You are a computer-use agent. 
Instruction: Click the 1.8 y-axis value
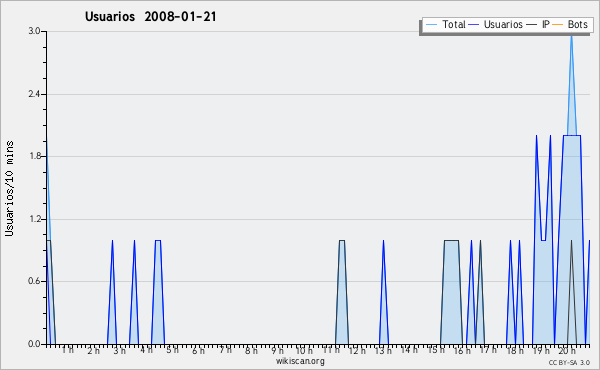[34, 156]
